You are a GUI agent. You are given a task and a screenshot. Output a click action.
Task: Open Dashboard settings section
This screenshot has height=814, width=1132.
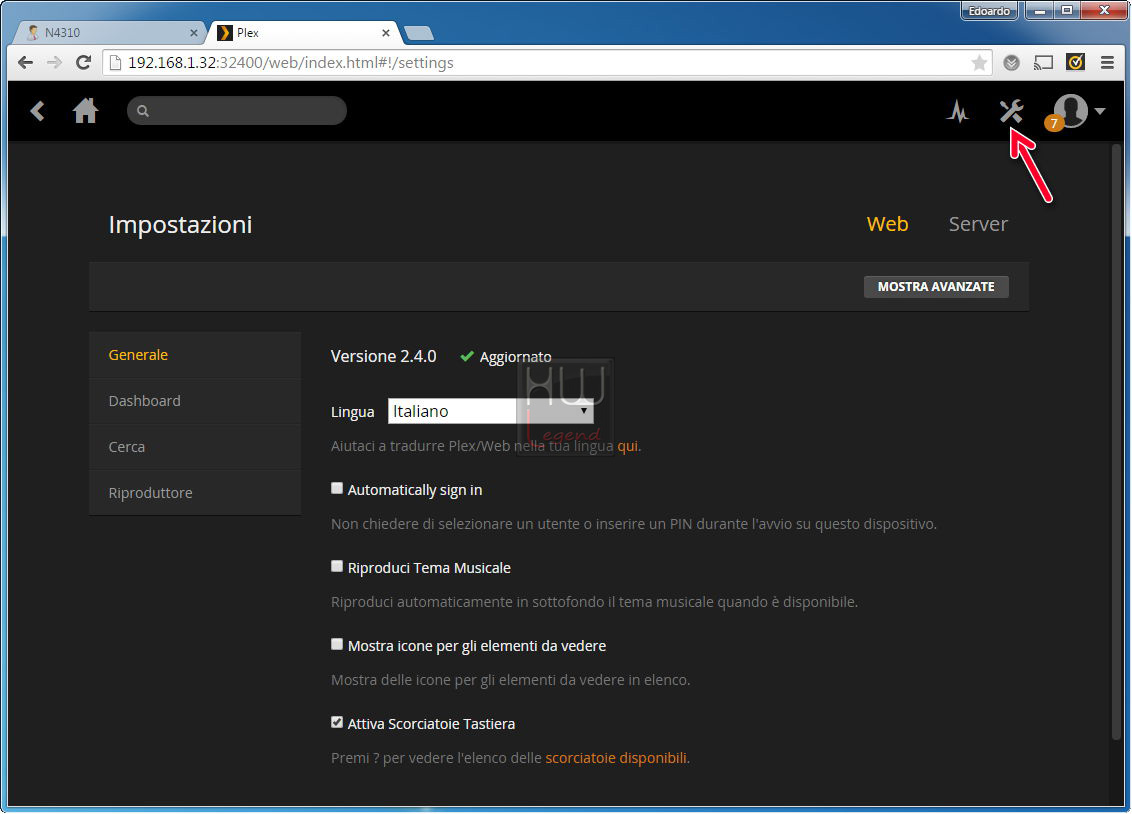195,401
